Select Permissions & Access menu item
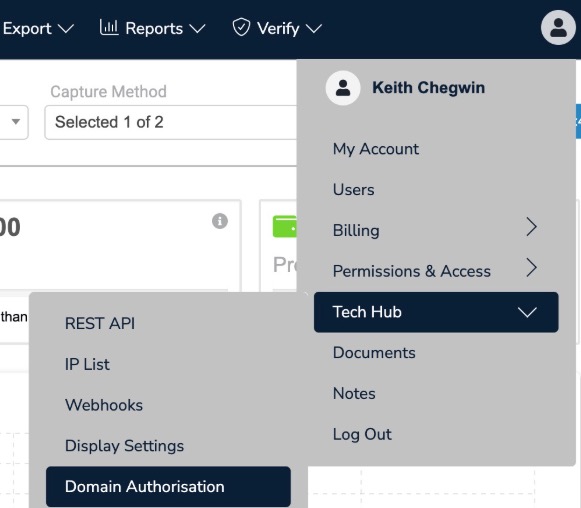 pyautogui.click(x=436, y=271)
